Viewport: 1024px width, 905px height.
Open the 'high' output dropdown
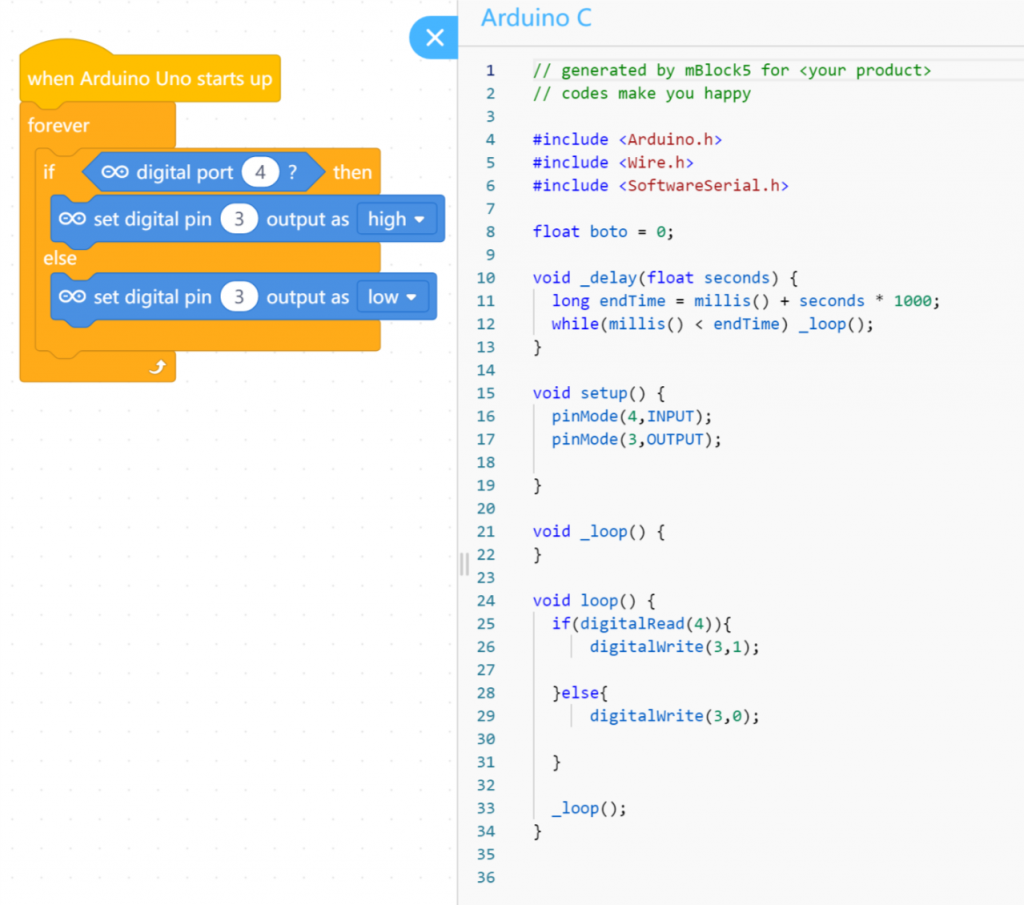point(396,219)
